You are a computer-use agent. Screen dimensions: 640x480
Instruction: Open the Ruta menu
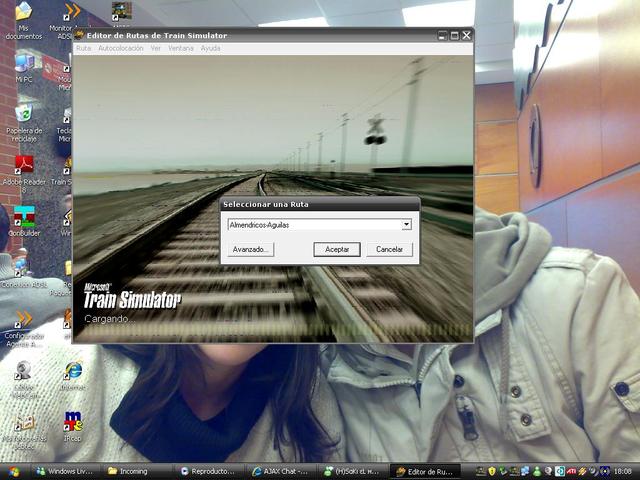[83, 48]
